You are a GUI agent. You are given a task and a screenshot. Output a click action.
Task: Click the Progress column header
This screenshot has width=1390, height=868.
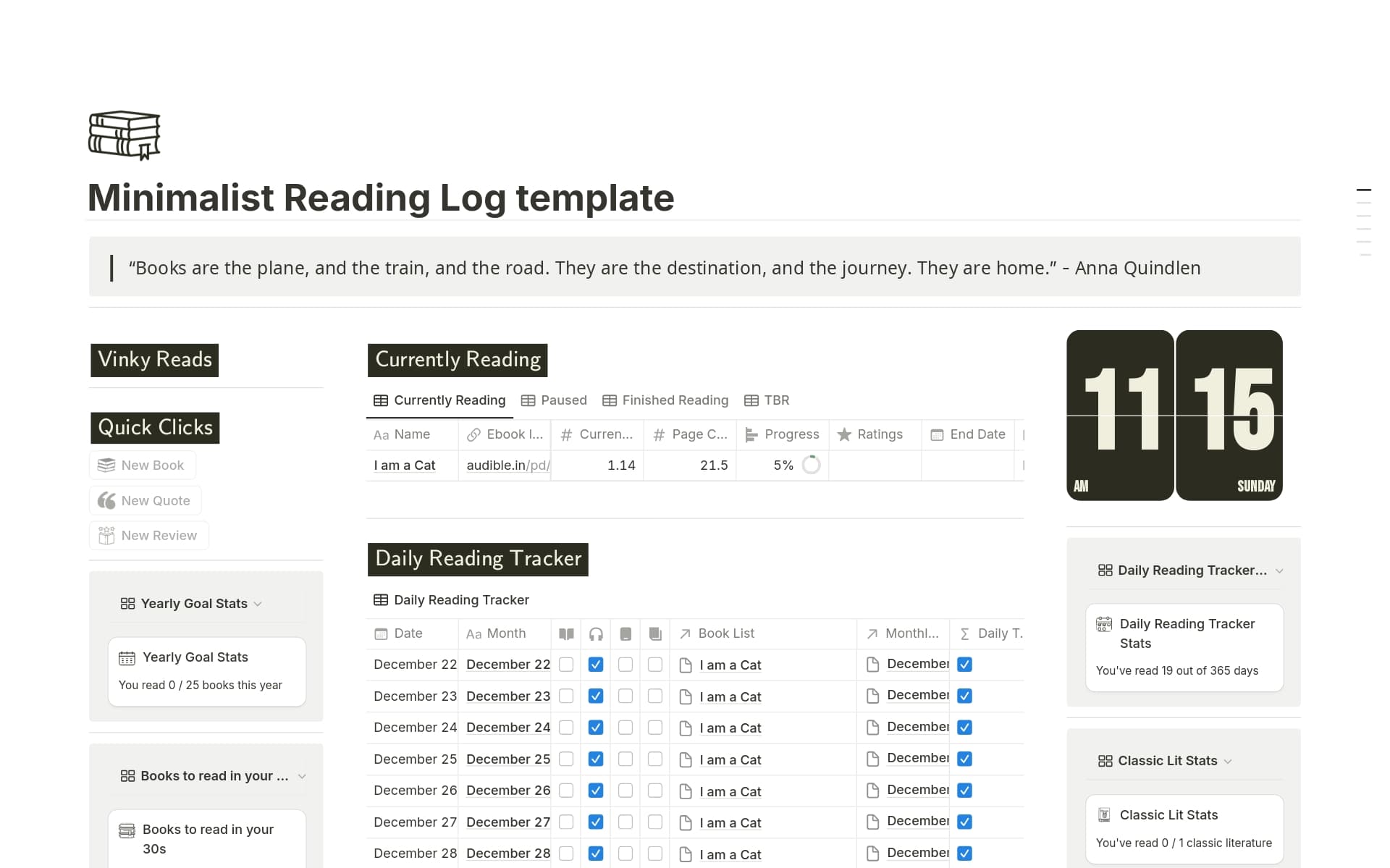coord(783,434)
